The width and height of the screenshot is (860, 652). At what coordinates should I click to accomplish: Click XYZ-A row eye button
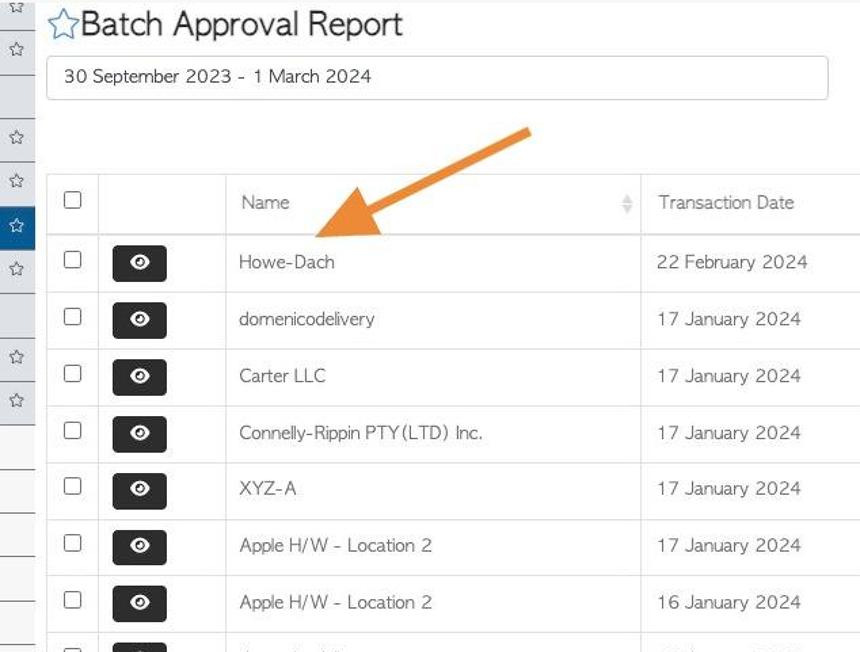click(x=139, y=491)
